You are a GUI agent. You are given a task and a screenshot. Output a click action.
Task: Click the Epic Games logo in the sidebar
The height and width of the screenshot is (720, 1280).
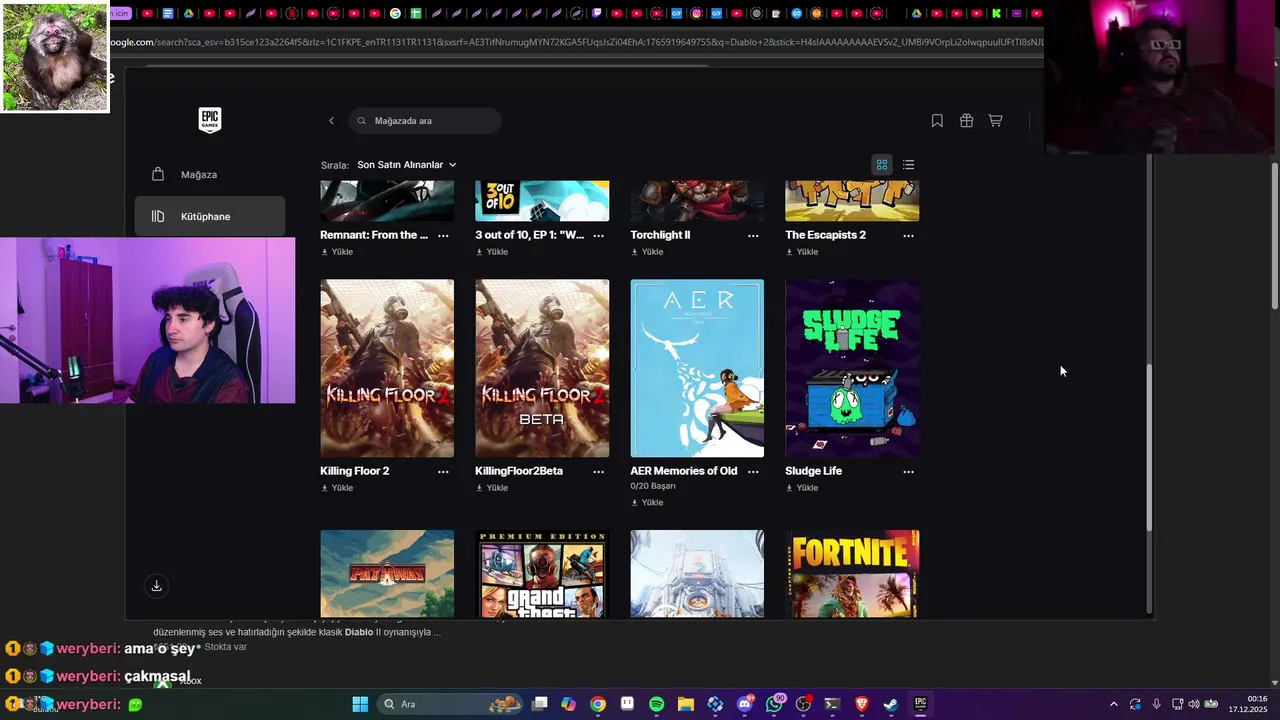tap(209, 120)
